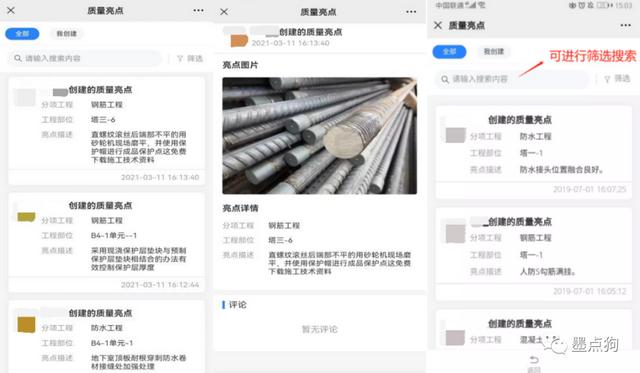This screenshot has height=373, width=640.
Task: Click the 评论 section heading
Action: tap(237, 305)
